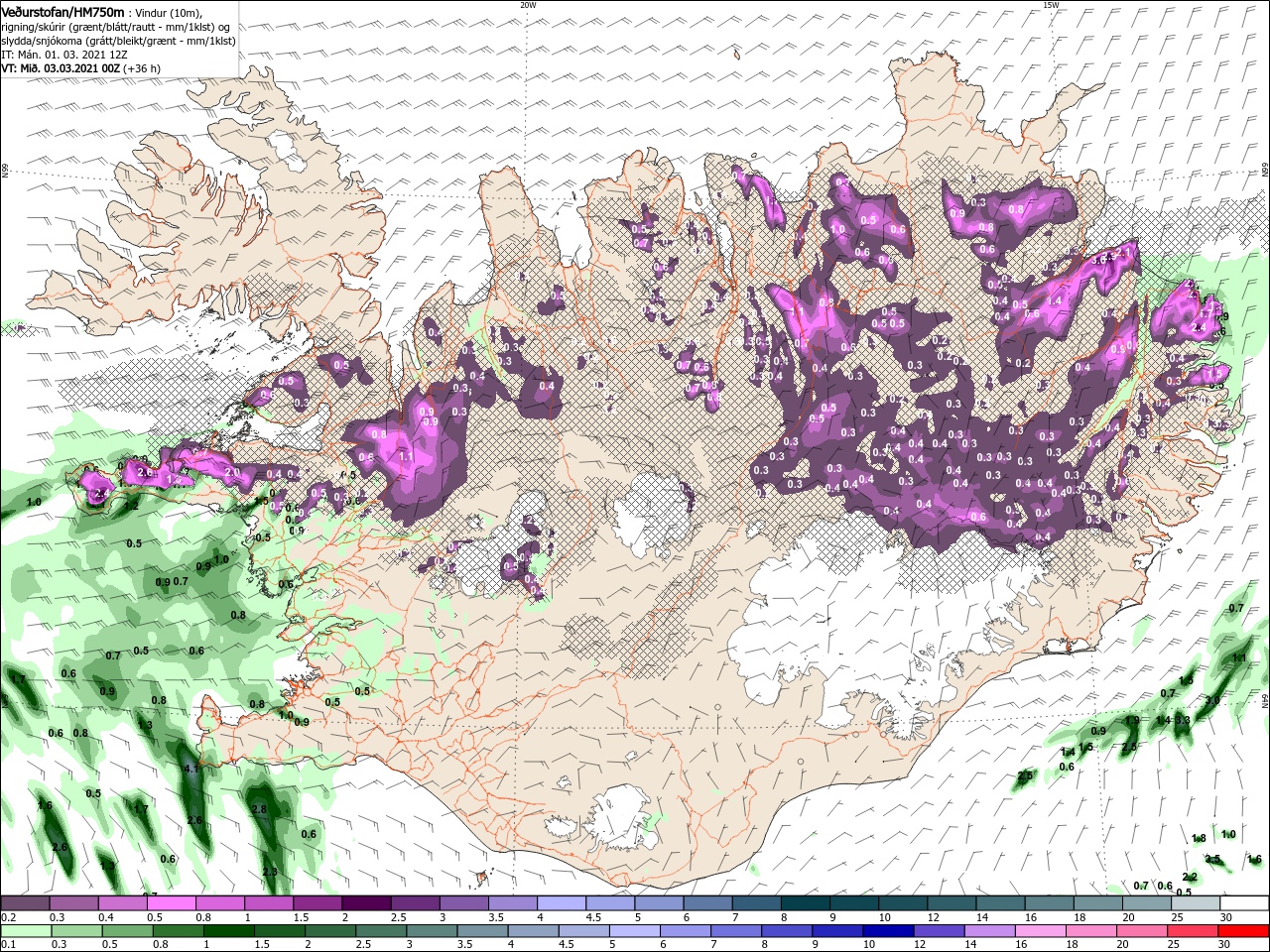Pick the red 30 swatch in rain legend
Screen dimensions: 1270x952
(1244, 930)
